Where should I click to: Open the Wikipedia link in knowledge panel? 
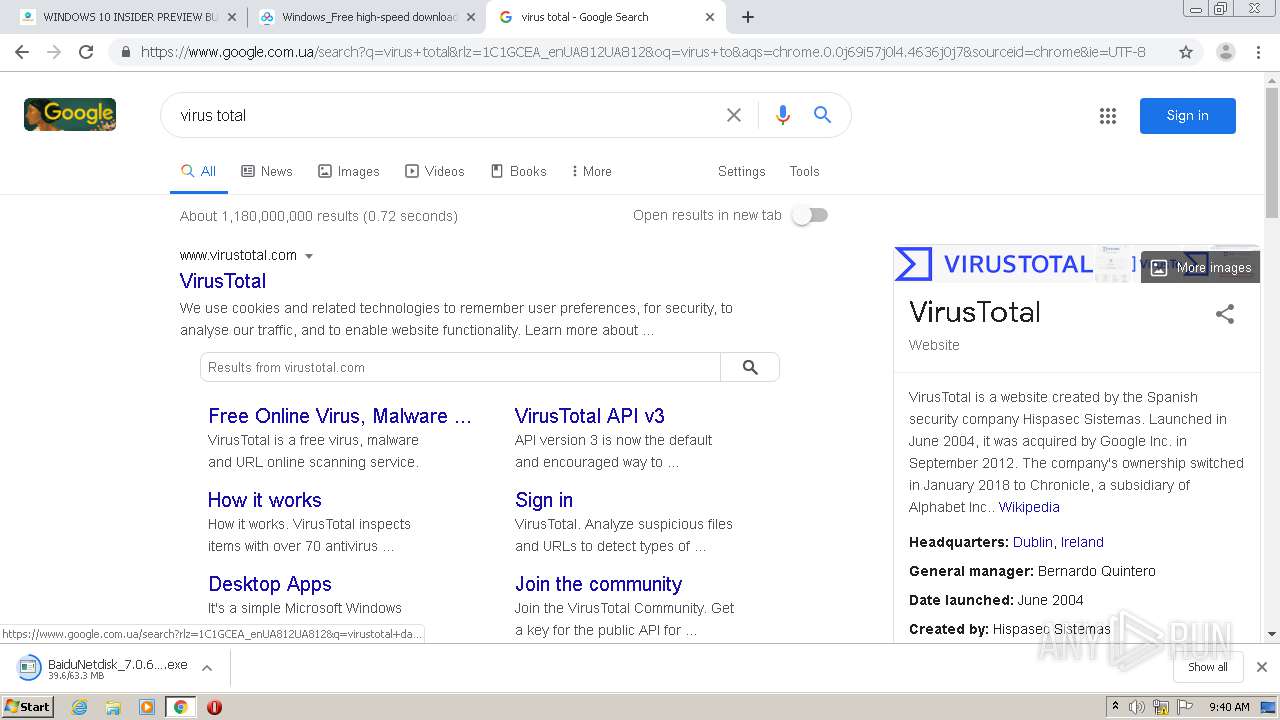click(x=1029, y=507)
